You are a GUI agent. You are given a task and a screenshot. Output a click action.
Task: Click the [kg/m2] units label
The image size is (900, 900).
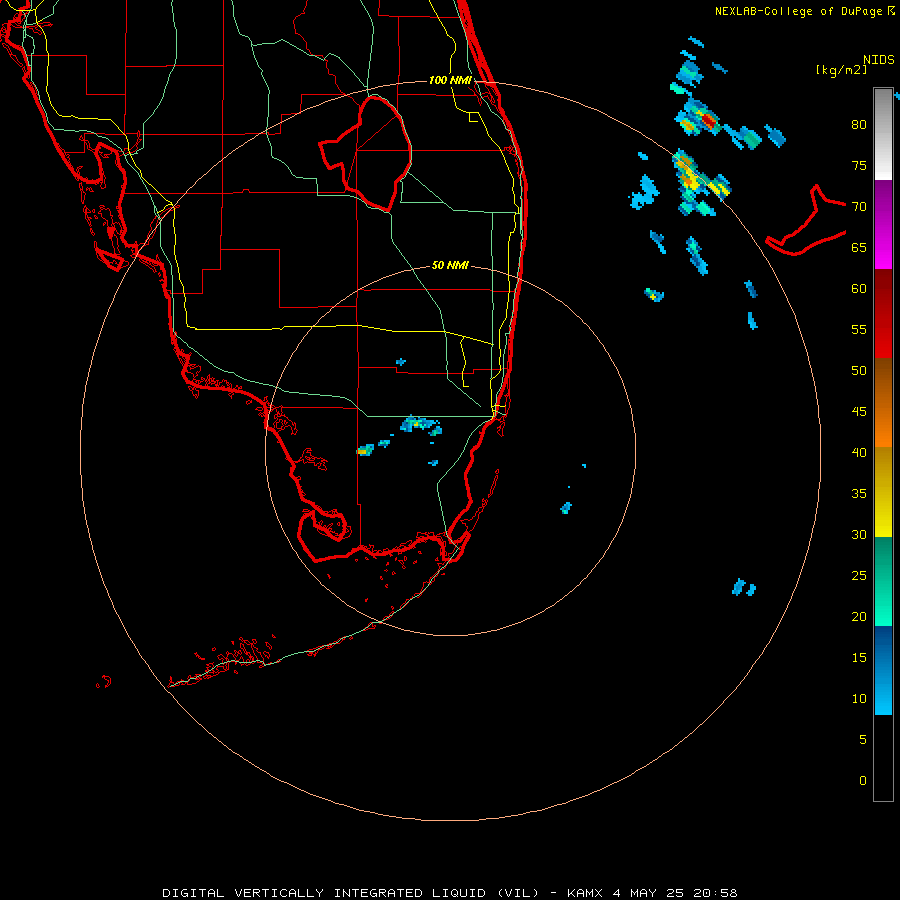pyautogui.click(x=841, y=70)
